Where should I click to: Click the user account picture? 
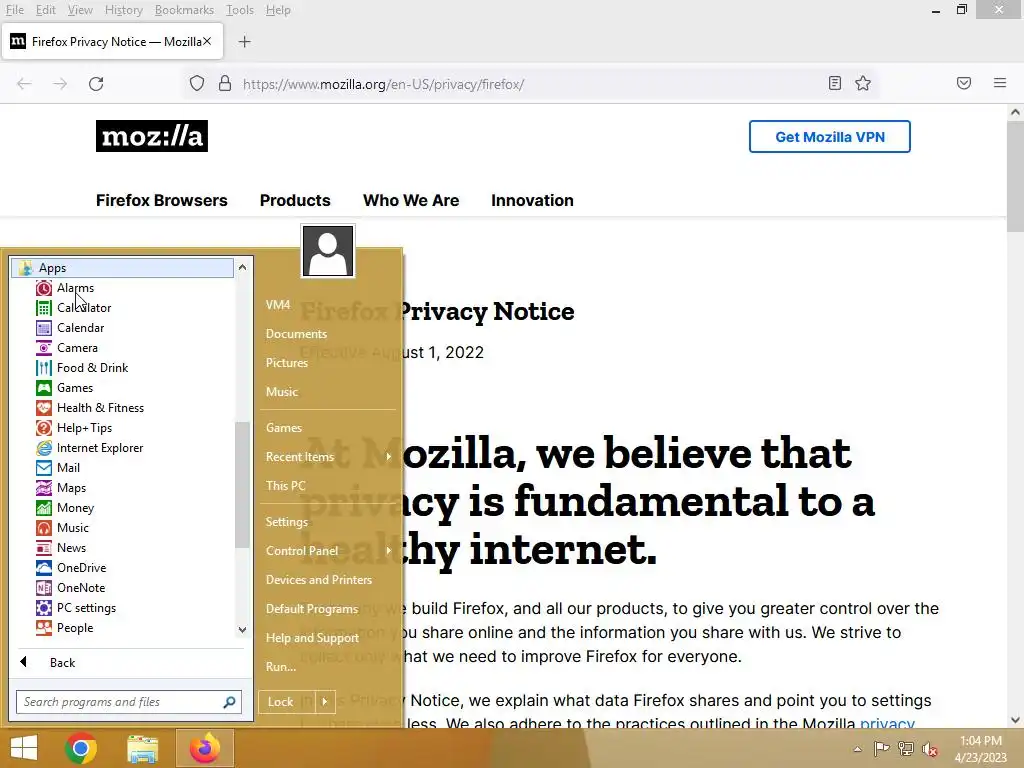pos(328,251)
